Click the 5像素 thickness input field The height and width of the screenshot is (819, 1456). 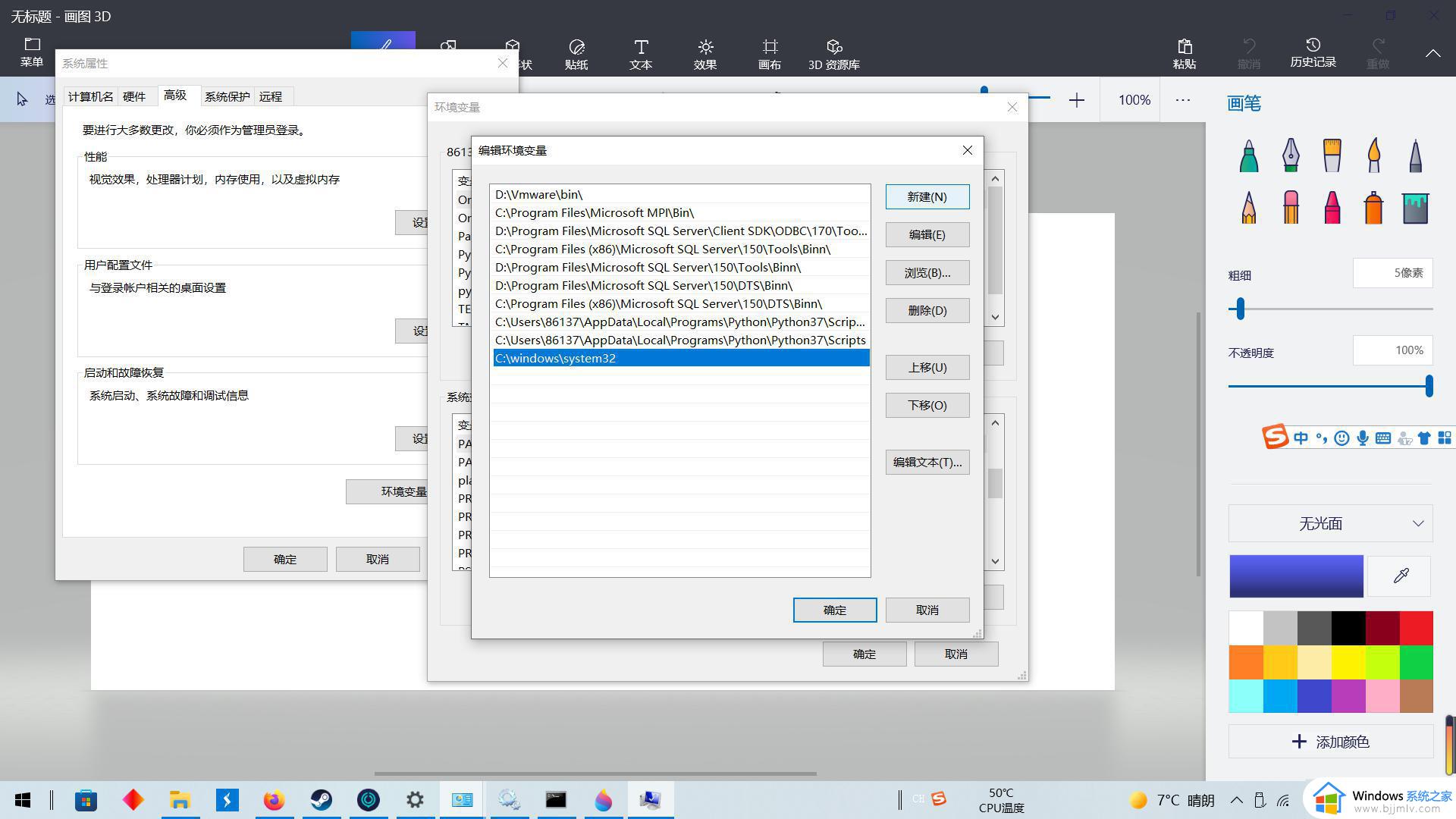point(1392,273)
